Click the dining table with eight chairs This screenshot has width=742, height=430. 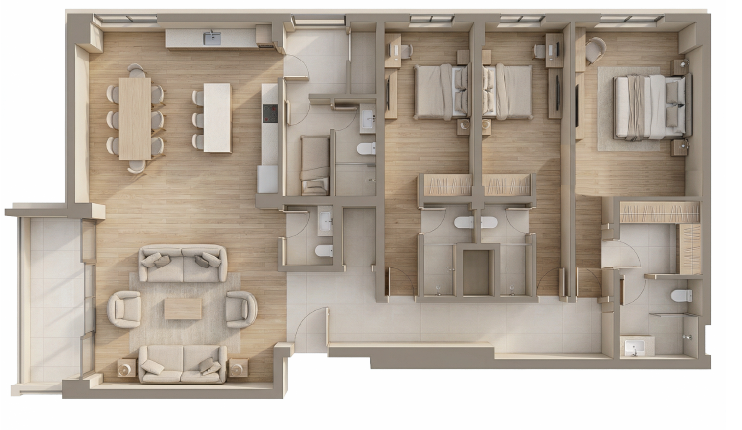click(134, 118)
